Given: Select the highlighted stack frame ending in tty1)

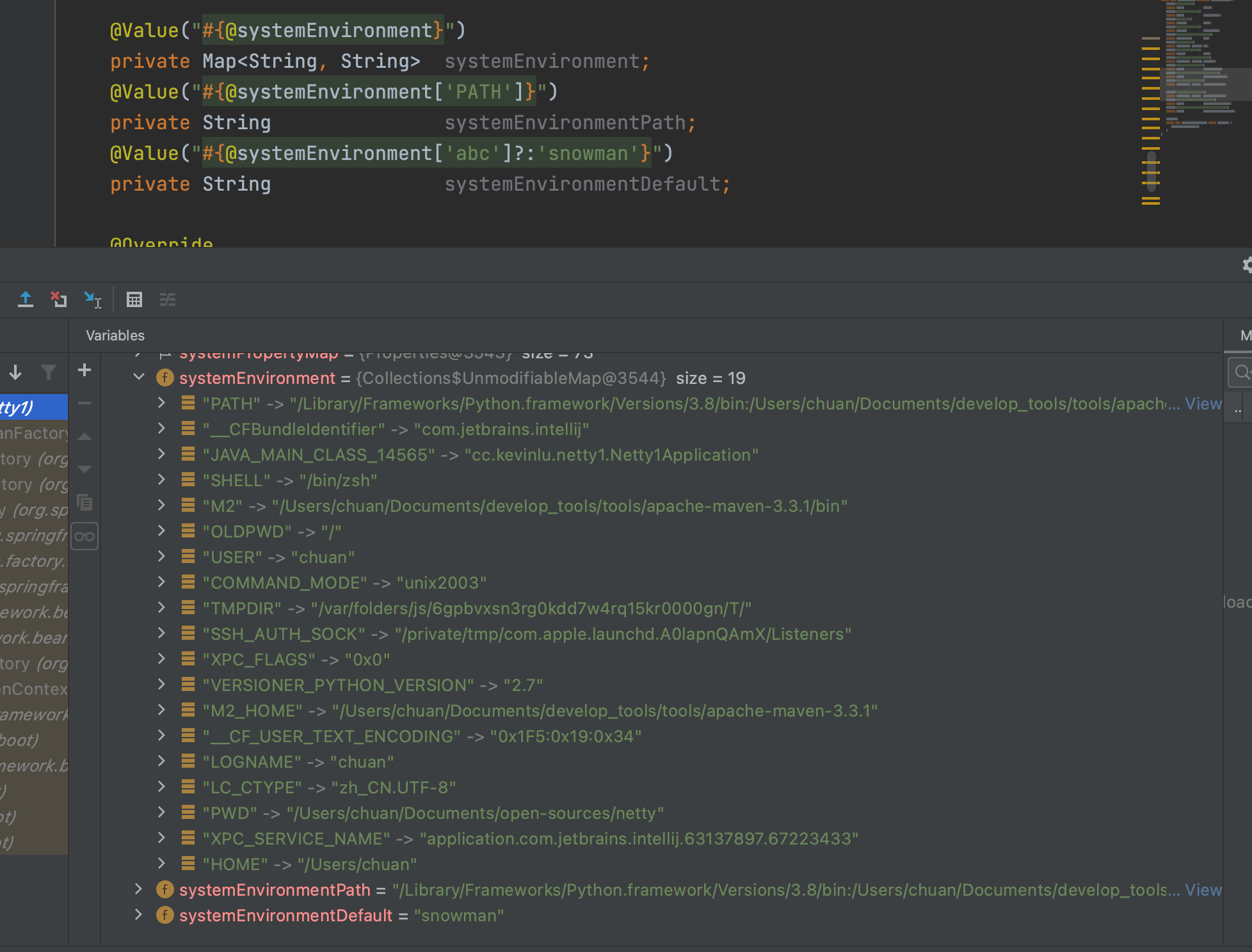Looking at the screenshot, I should tap(34, 407).
